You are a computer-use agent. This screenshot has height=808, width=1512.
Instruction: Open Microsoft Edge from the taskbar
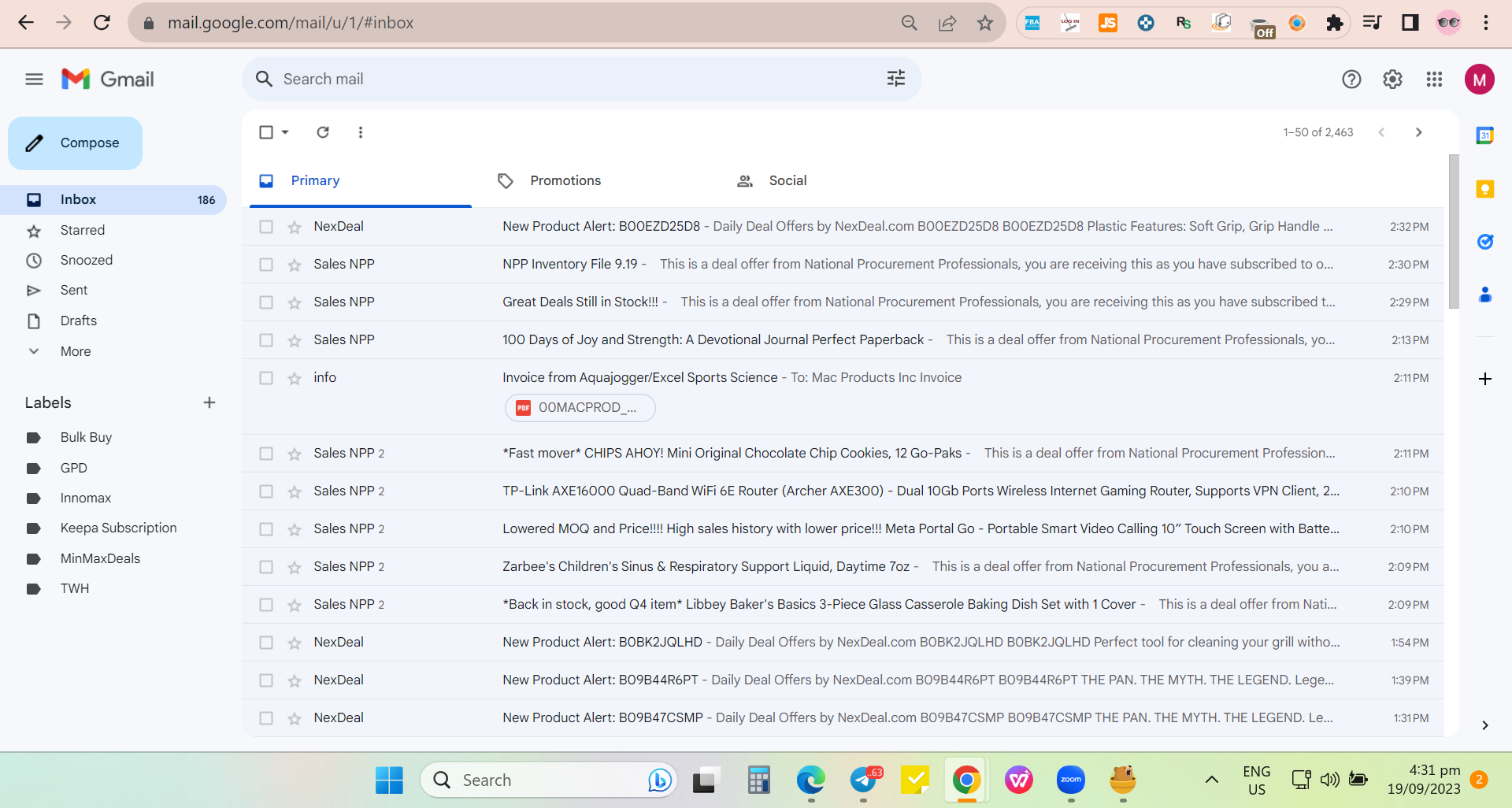coord(810,780)
